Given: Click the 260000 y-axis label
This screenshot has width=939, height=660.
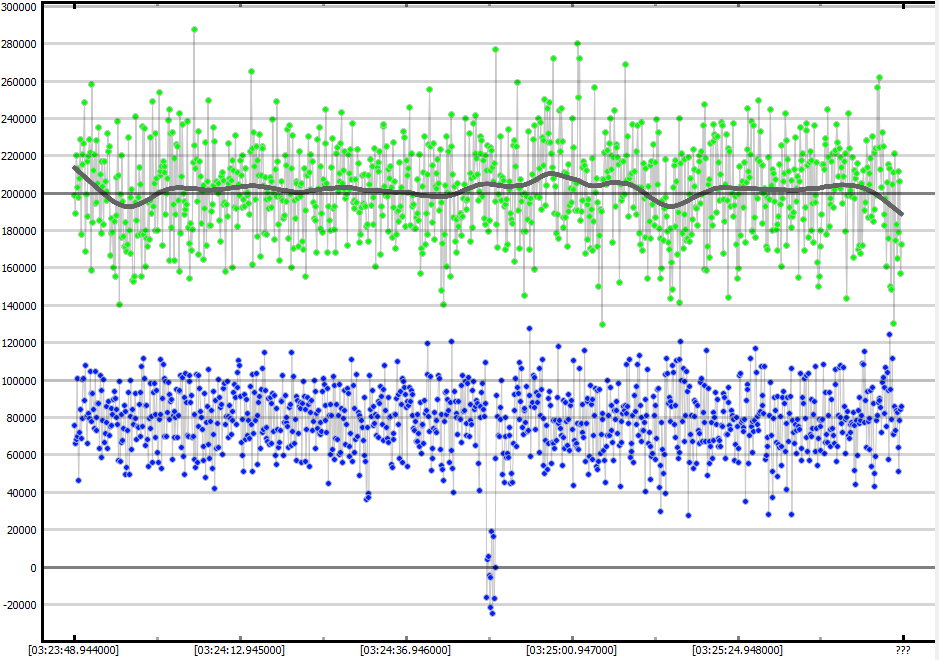Looking at the screenshot, I should click(x=20, y=82).
